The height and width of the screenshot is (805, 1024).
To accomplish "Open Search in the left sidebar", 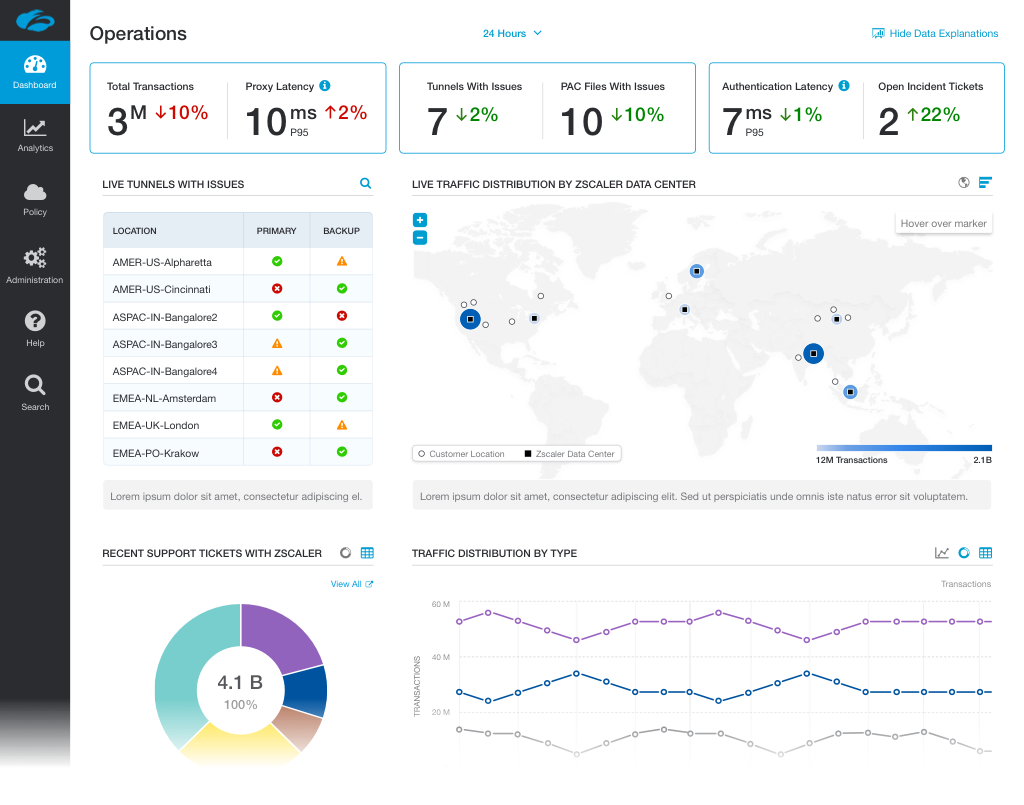I will 35,392.
